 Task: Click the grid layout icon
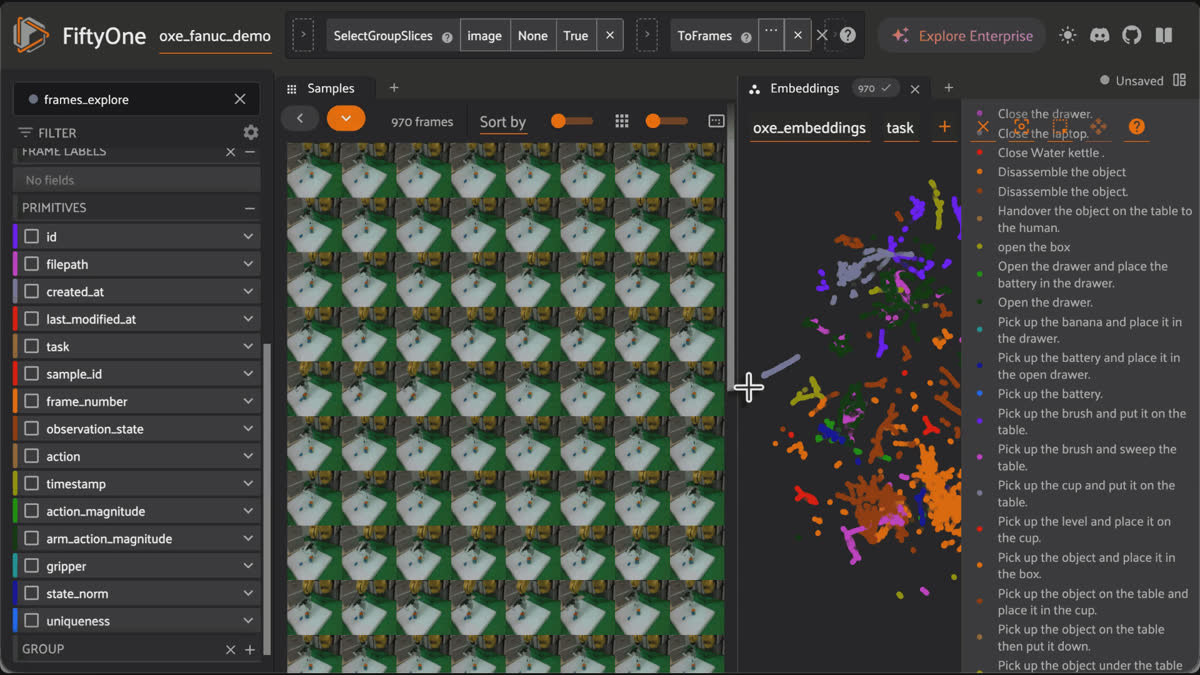click(622, 121)
